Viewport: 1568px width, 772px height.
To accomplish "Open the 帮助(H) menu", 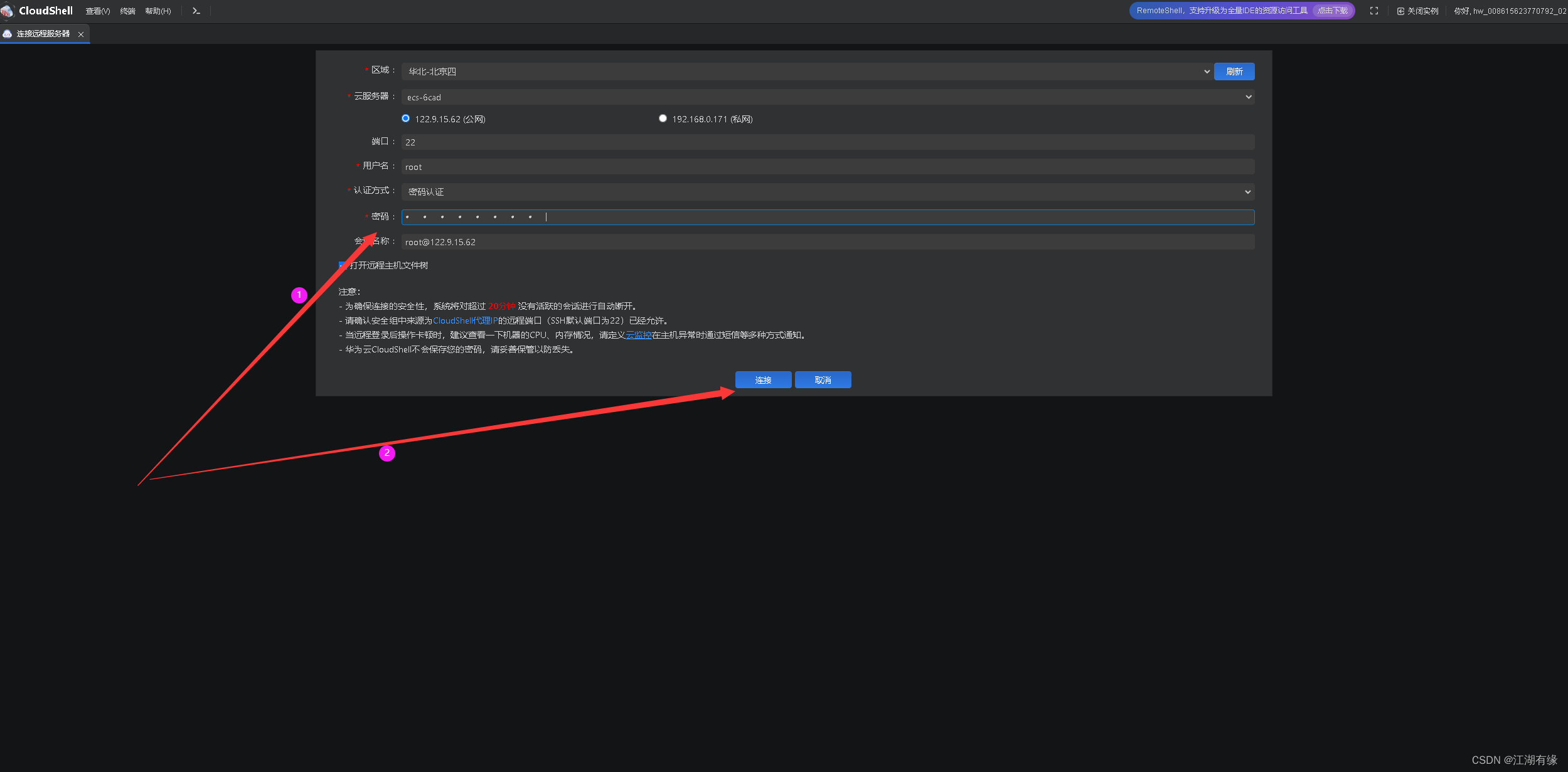I will point(157,11).
